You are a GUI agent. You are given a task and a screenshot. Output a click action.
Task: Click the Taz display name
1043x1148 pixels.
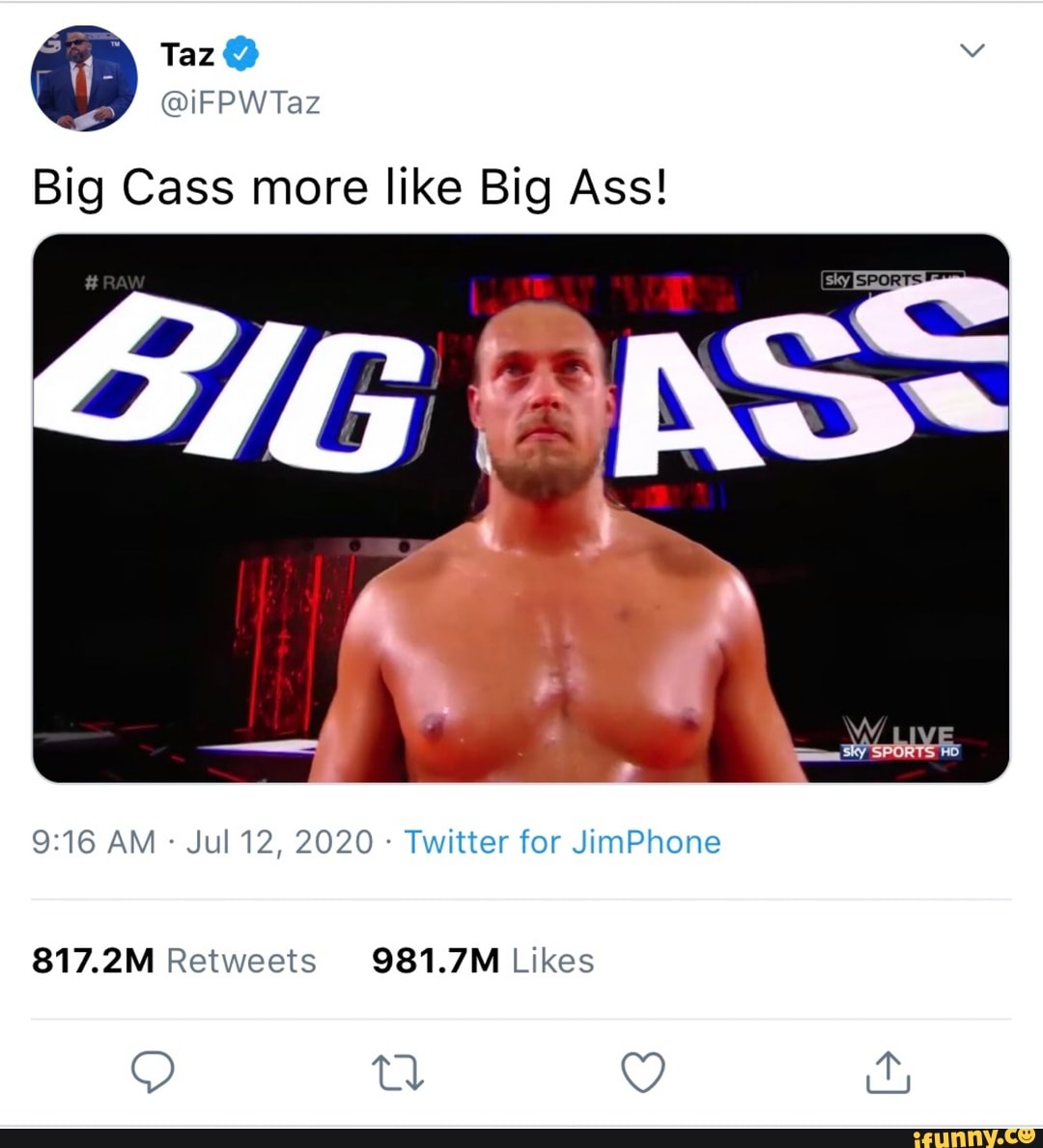(187, 54)
